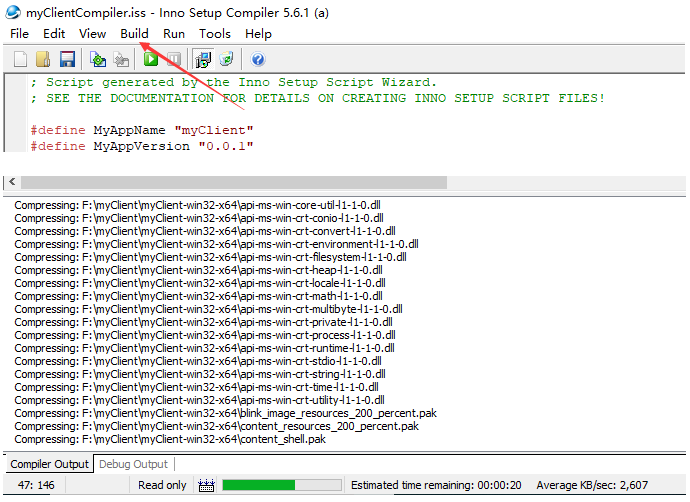Open the Run menu

[174, 34]
